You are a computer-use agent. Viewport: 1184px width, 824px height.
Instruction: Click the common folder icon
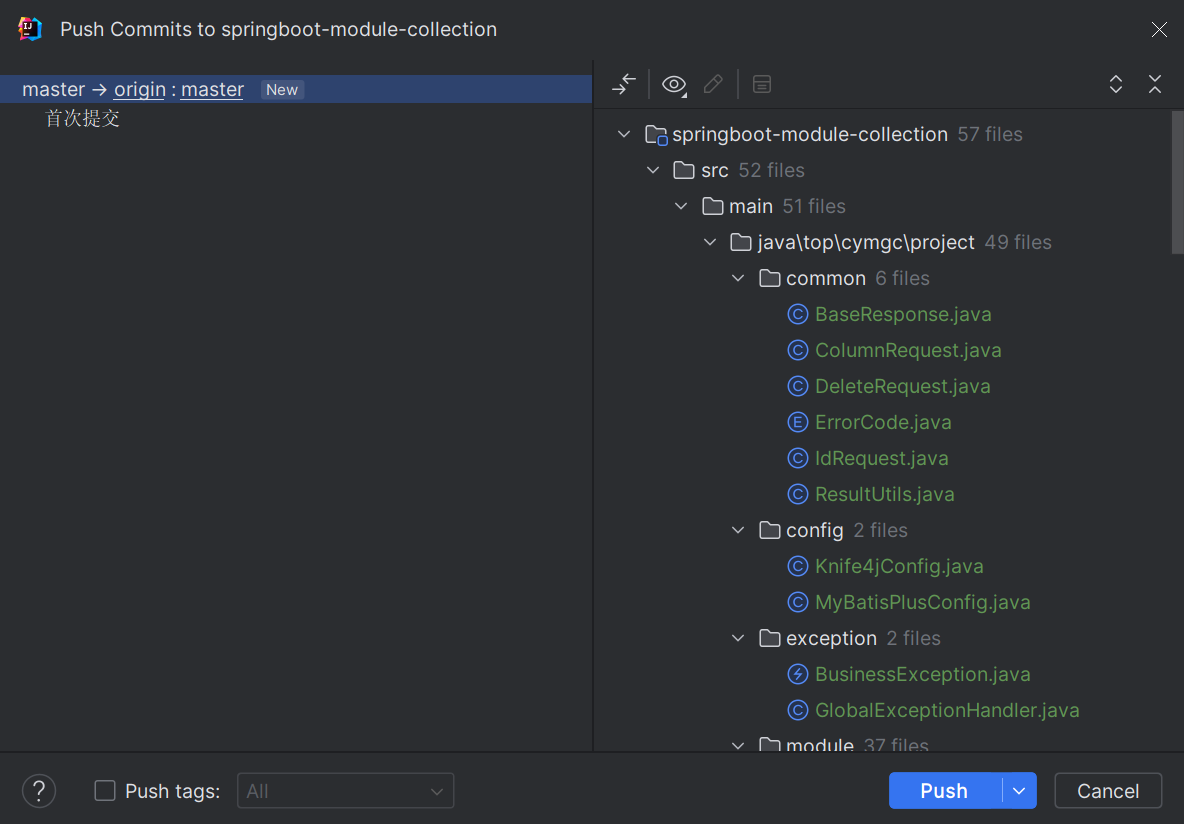(x=769, y=278)
